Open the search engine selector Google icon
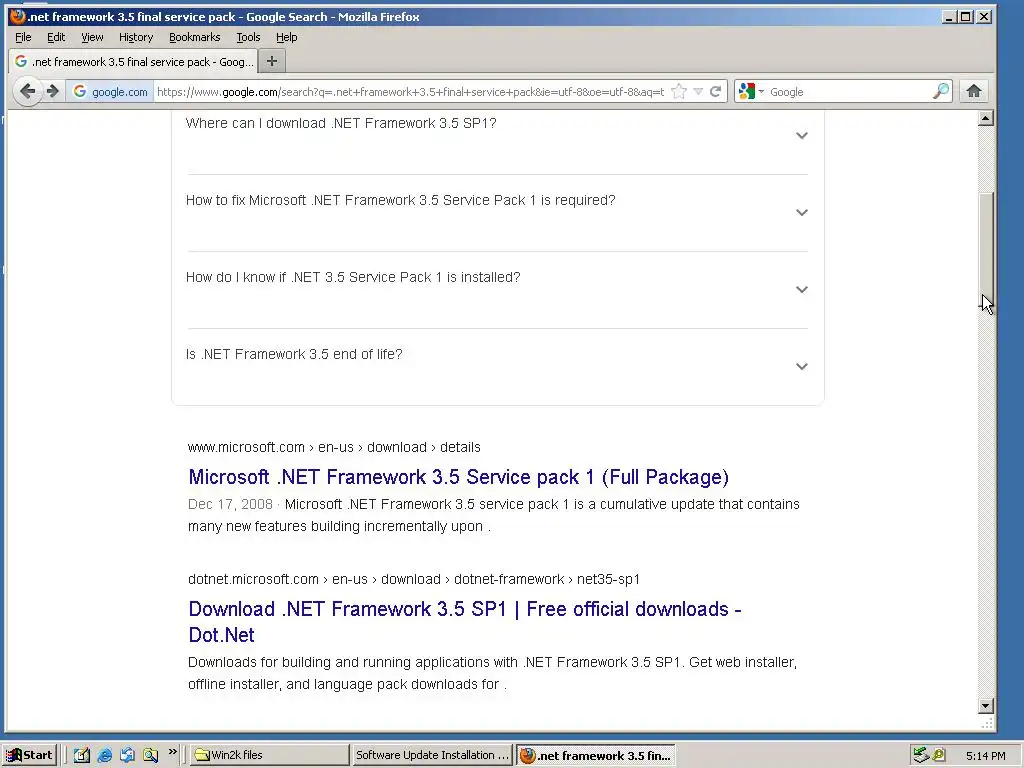The width and height of the screenshot is (1024, 768). 747,91
